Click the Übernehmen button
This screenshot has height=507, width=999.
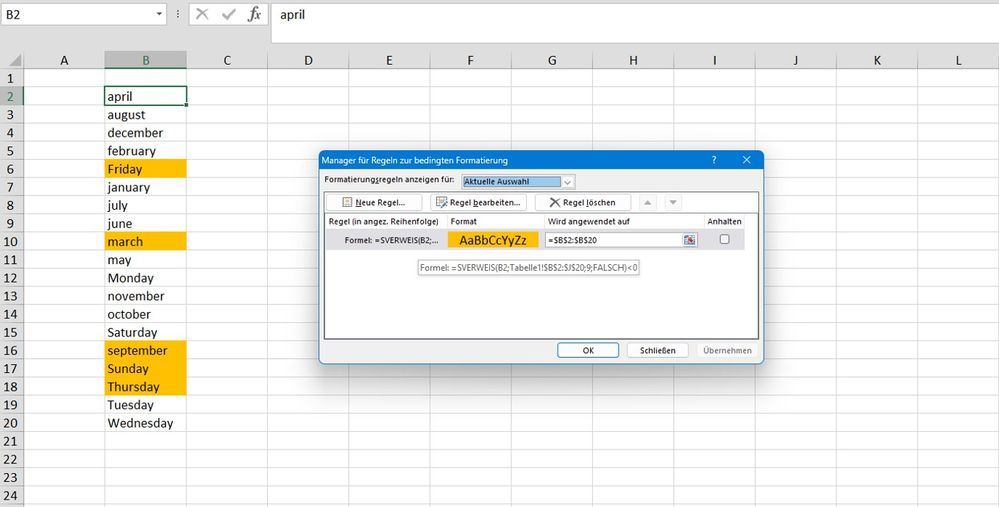click(727, 350)
